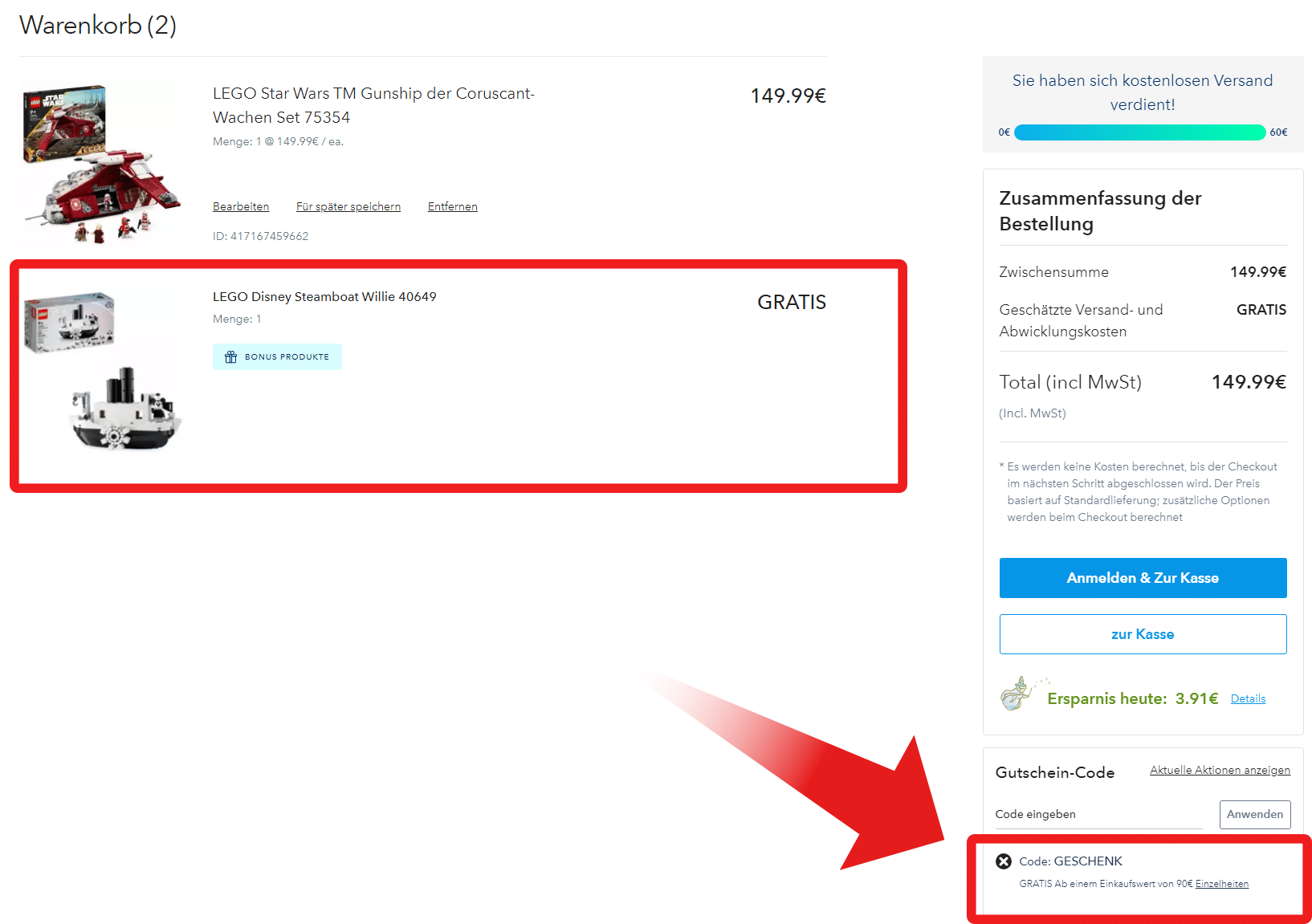
Task: Open LEGO Disney Steamboat Willie 40649 title
Action: (324, 296)
